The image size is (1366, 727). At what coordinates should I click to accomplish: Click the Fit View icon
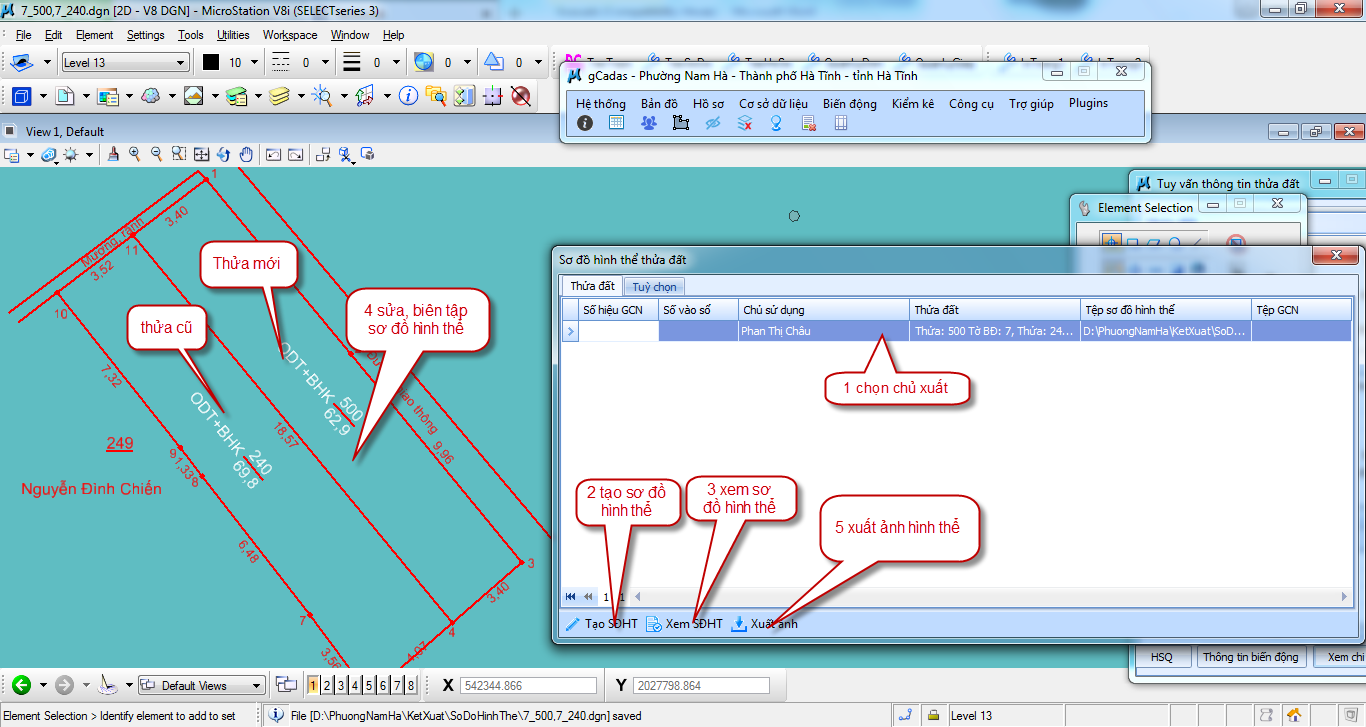[x=201, y=155]
